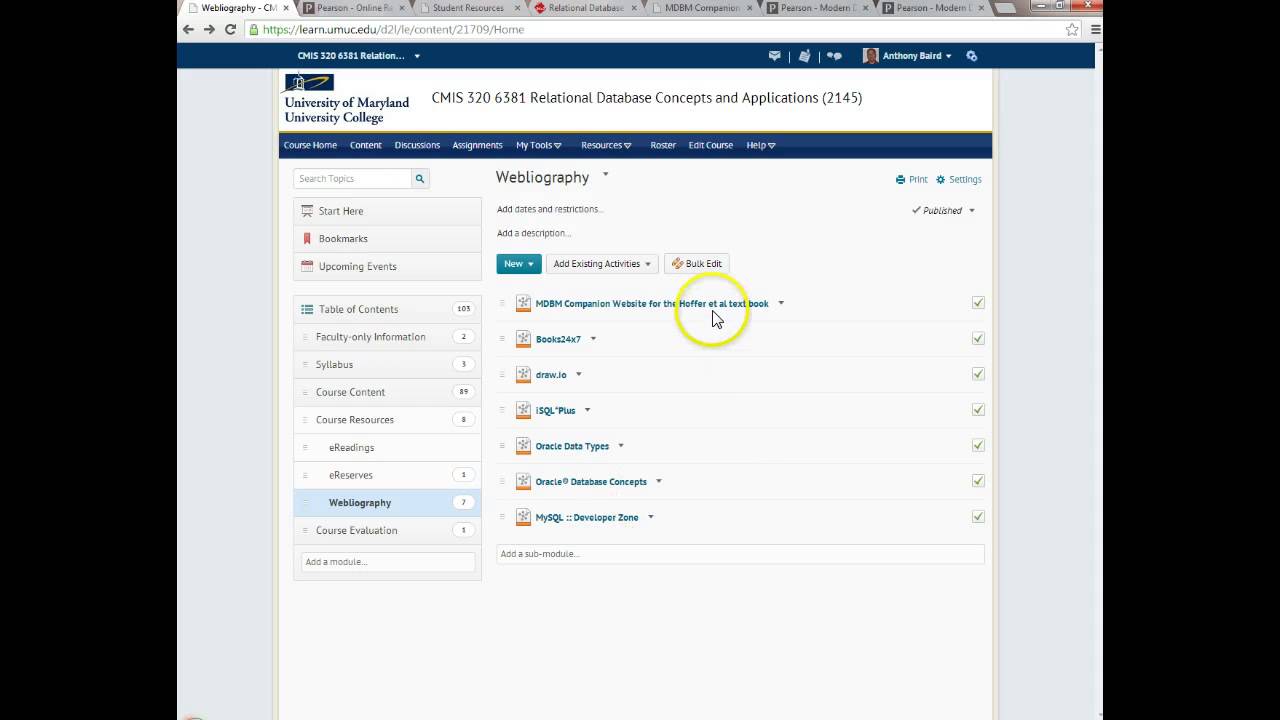Open the Chrome menu icon
The width and height of the screenshot is (1280, 720).
click(x=1096, y=30)
